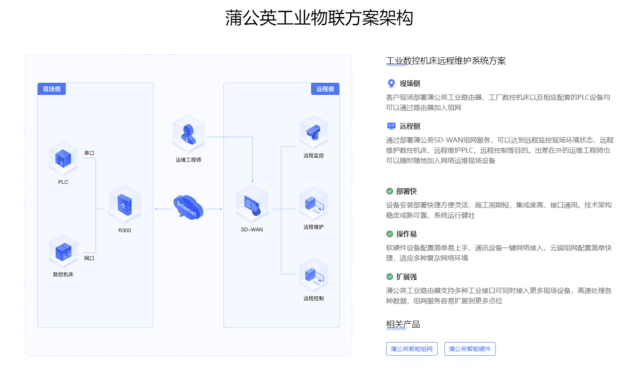Click the R300 router icon
Screen dimensions: 638x375
[x=125, y=204]
